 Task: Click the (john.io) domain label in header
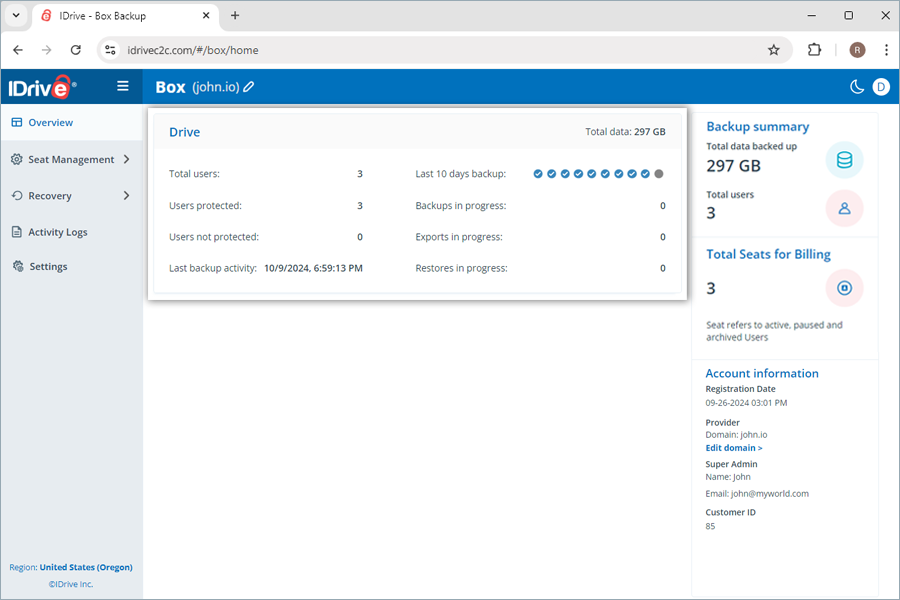[x=216, y=87]
